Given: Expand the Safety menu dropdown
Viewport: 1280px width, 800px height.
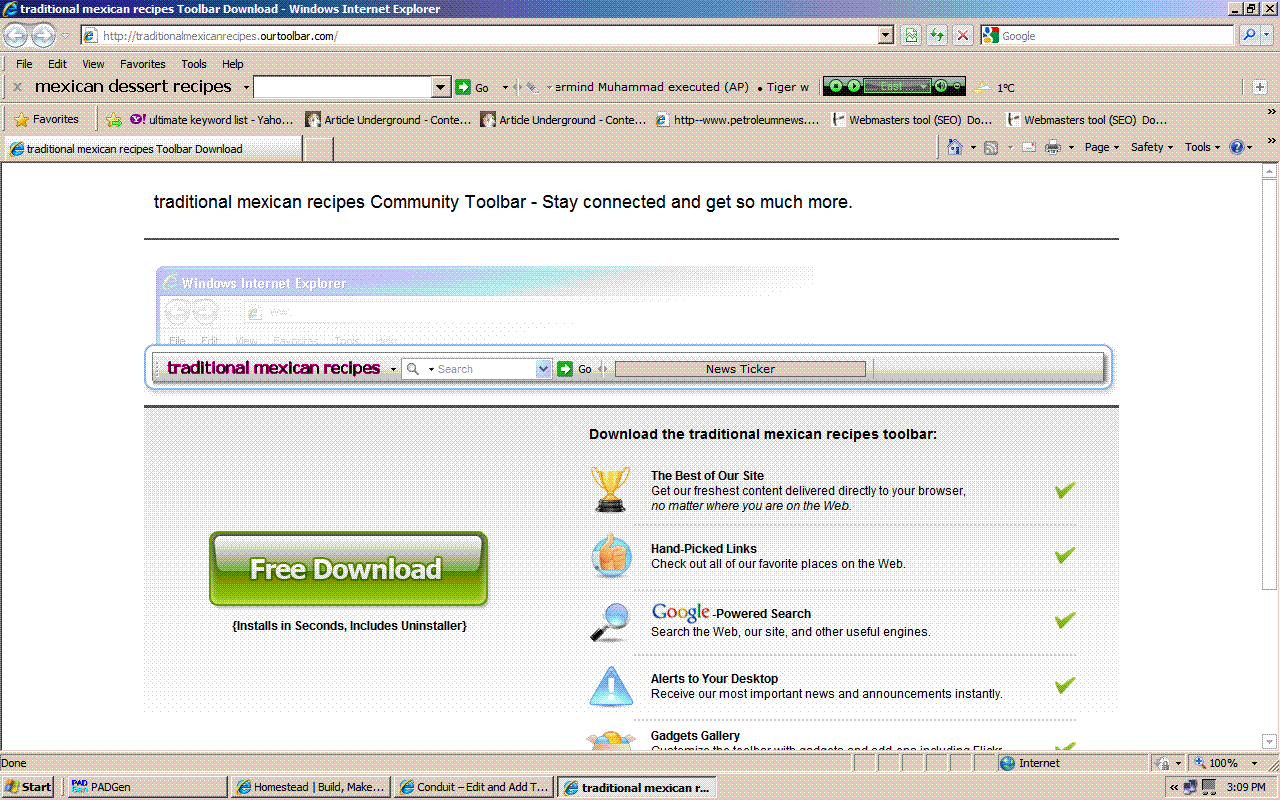Looking at the screenshot, I should (x=1152, y=147).
